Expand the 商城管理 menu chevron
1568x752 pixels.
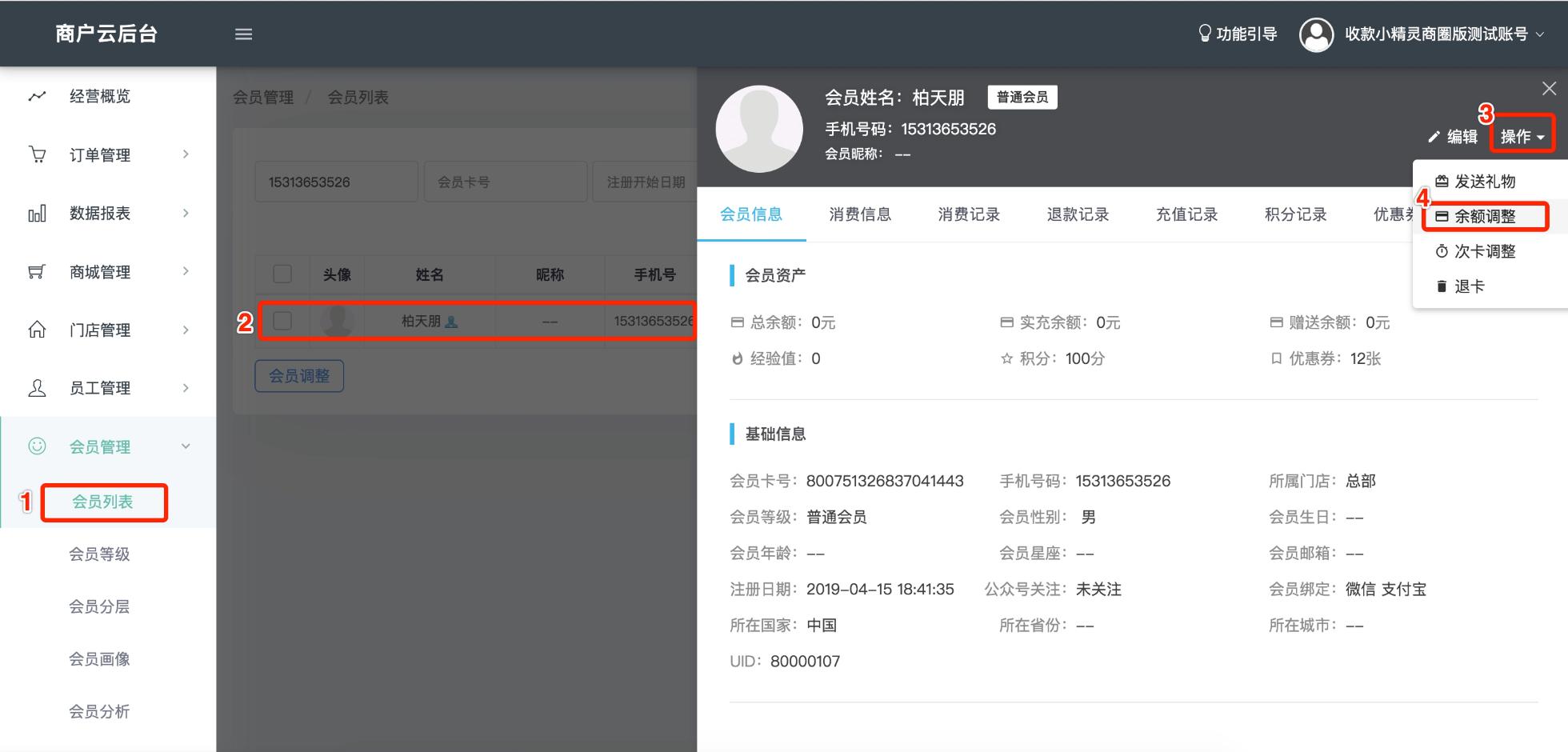186,271
